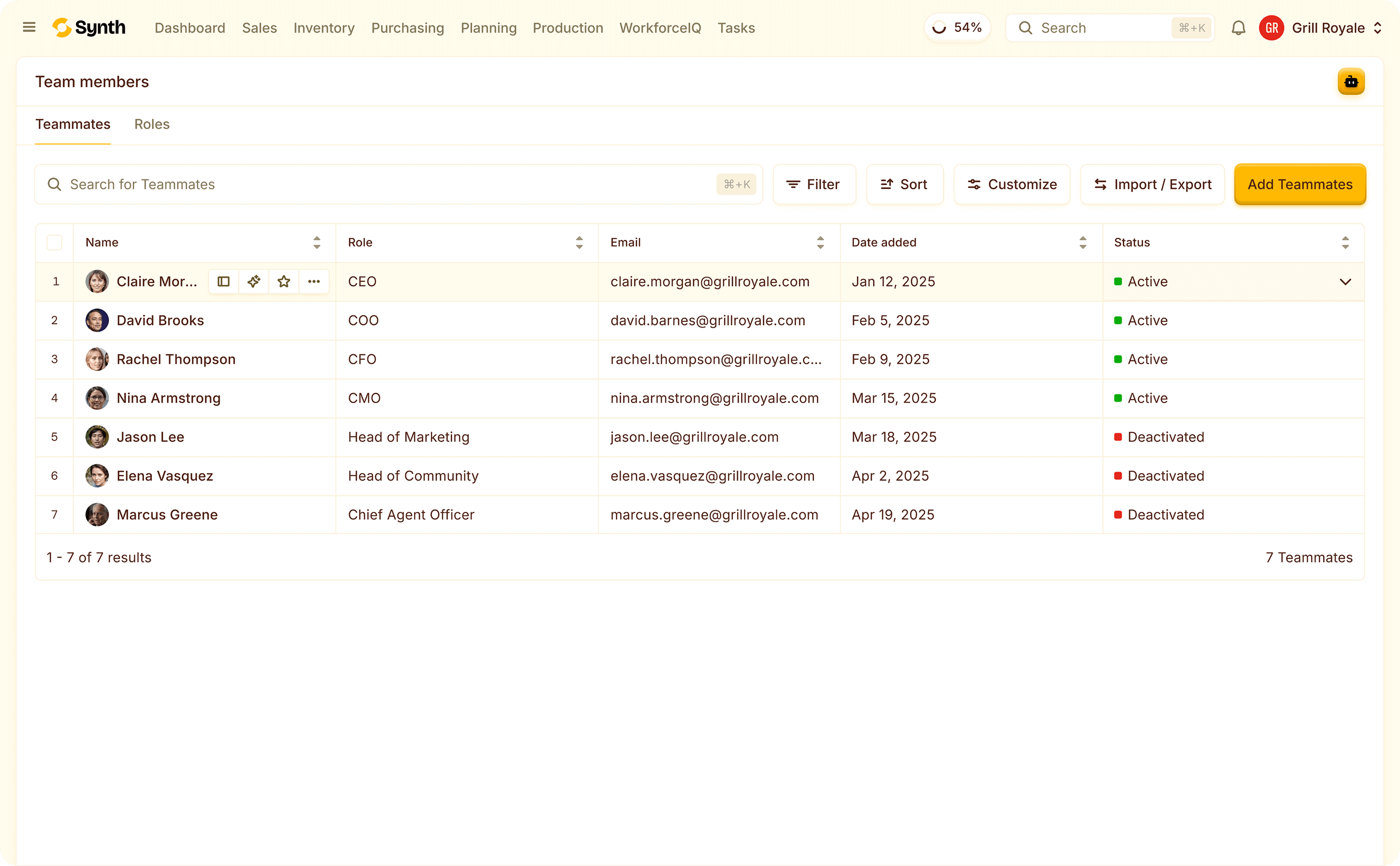Toggle the select-all checkbox in table header
1400x866 pixels.
pos(54,242)
